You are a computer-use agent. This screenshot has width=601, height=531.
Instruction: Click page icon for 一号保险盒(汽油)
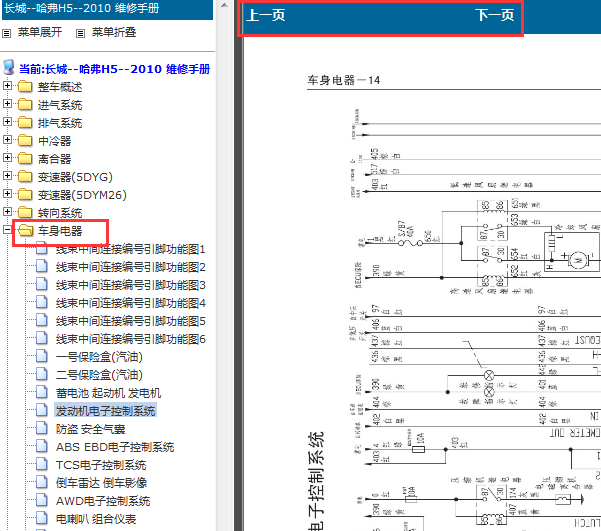point(42,356)
